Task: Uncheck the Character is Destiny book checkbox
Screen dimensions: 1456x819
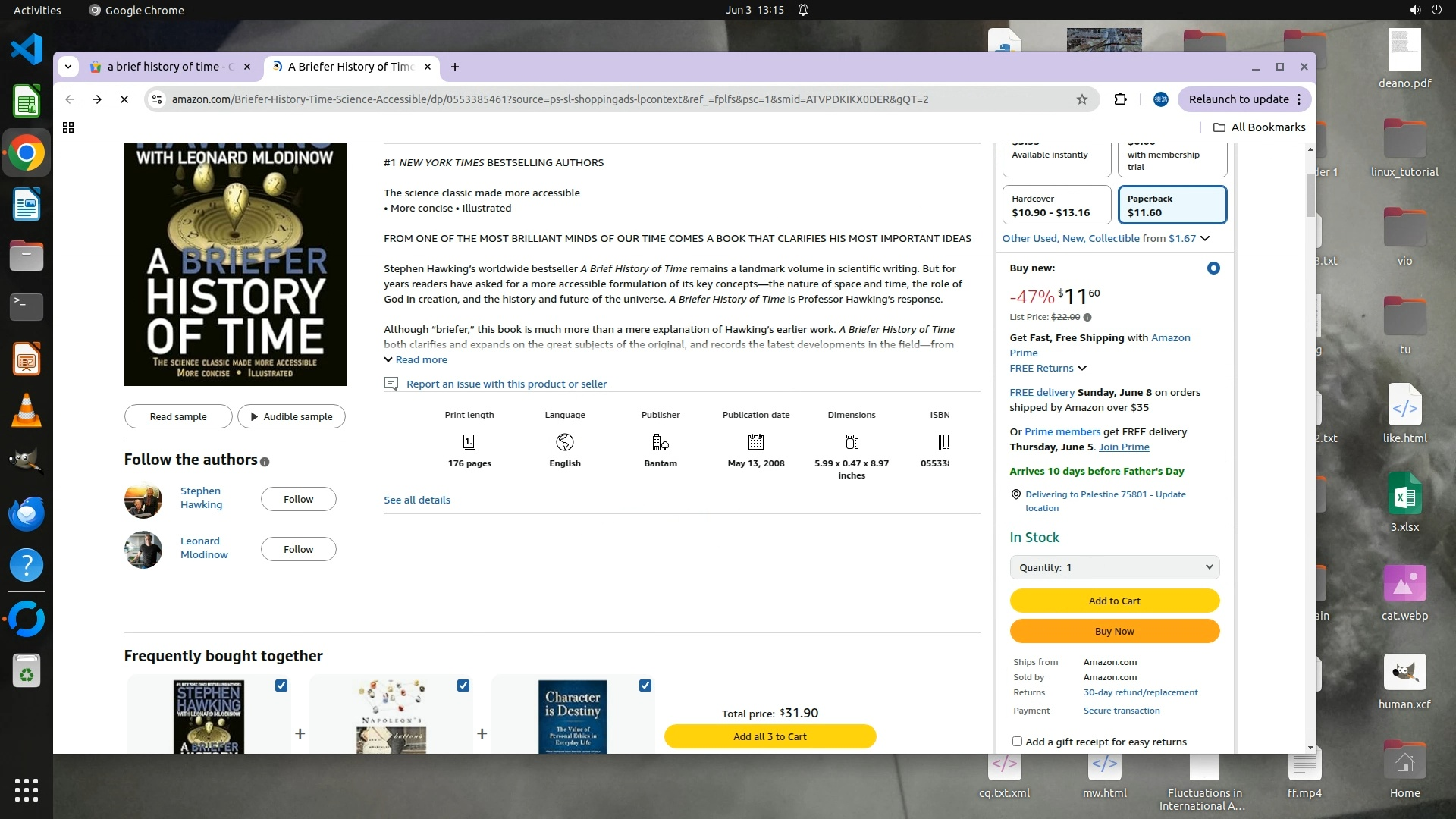Action: pyautogui.click(x=645, y=686)
